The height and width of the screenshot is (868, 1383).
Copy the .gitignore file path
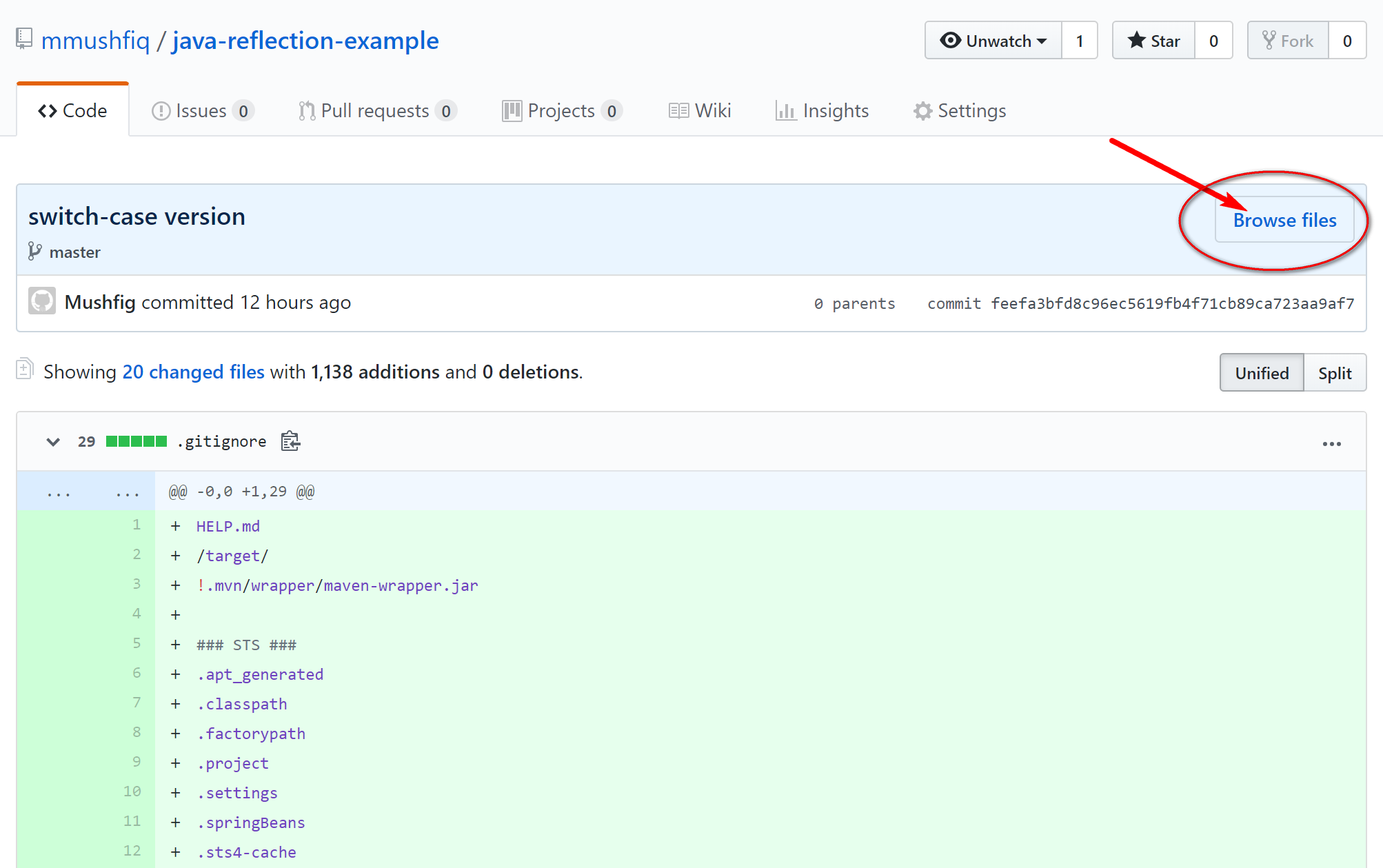pos(290,441)
